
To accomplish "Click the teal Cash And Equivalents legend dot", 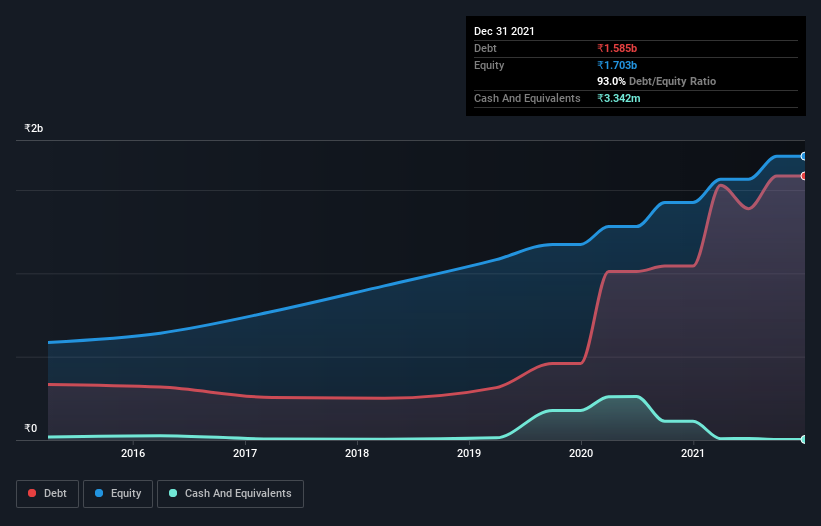I will [x=173, y=493].
